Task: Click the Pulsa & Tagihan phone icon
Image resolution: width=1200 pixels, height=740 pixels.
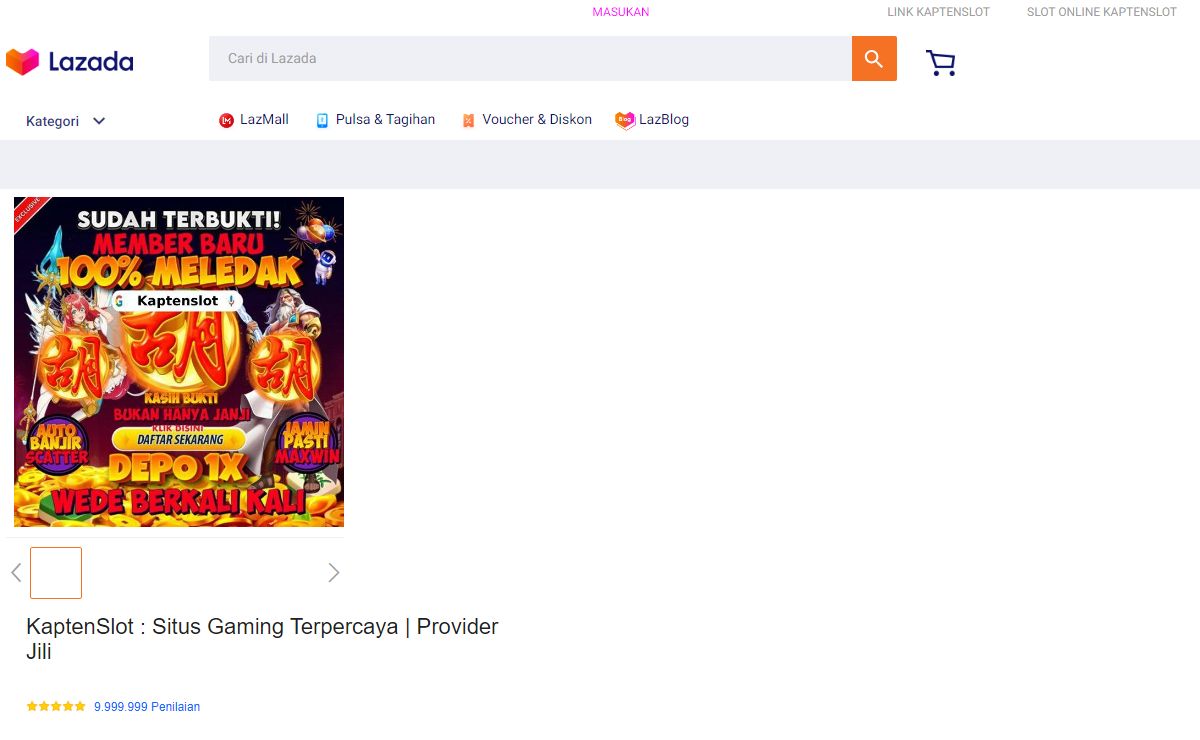Action: (x=322, y=120)
